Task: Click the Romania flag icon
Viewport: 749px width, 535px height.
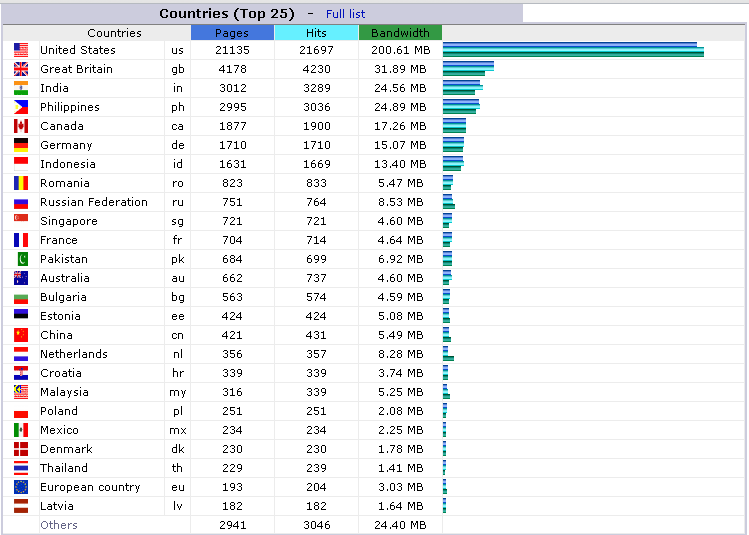Action: click(21, 183)
